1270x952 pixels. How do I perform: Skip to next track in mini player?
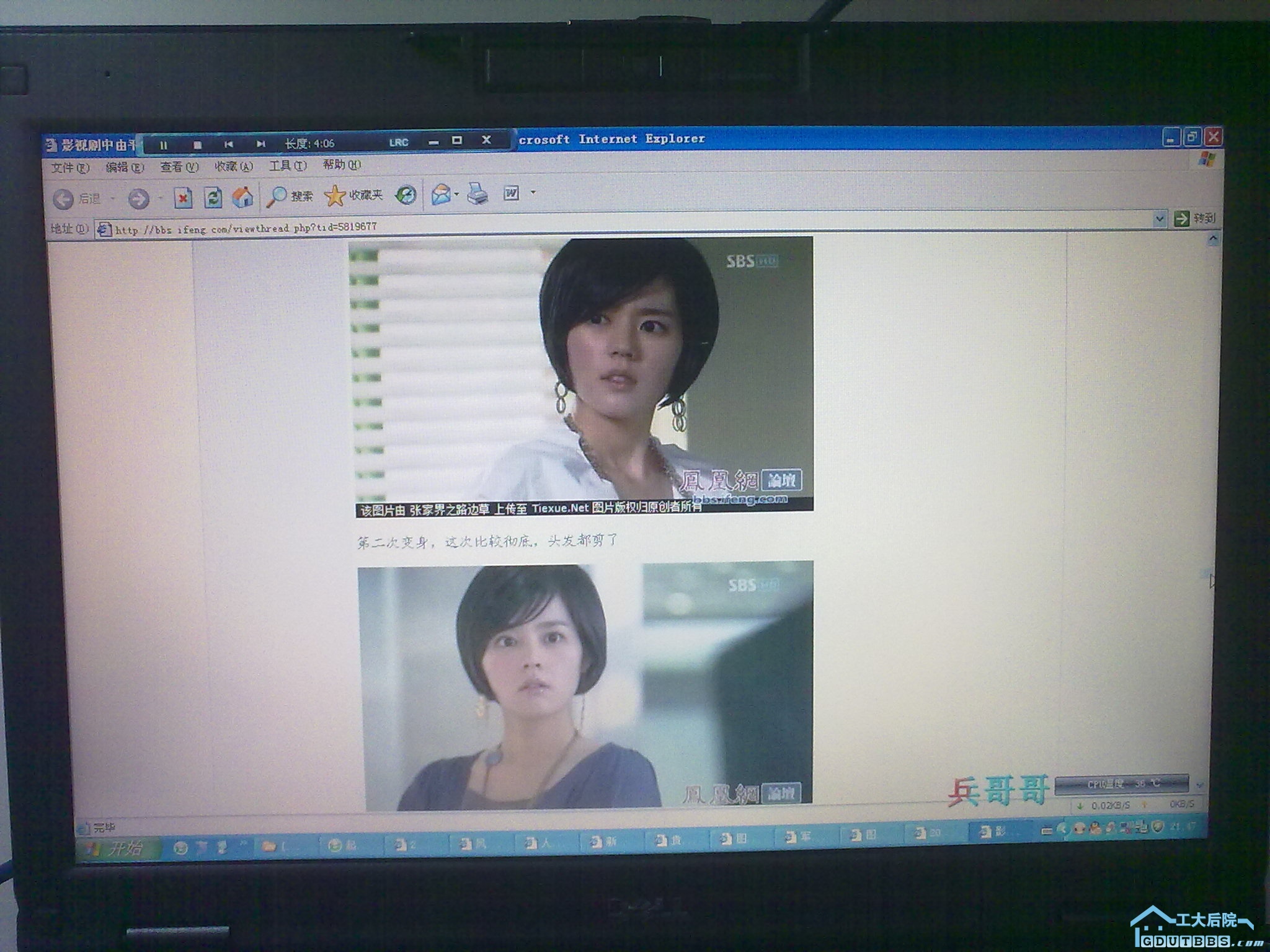[x=261, y=144]
